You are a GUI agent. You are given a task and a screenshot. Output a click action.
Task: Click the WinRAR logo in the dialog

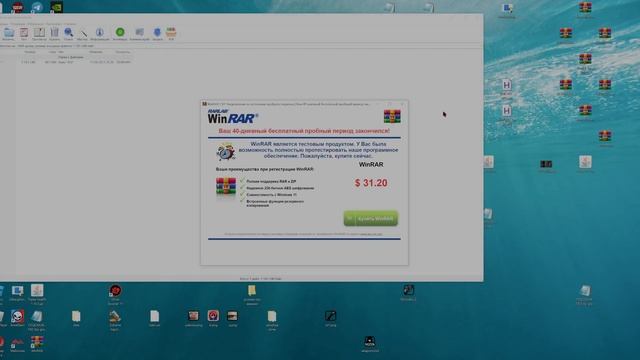pos(233,117)
